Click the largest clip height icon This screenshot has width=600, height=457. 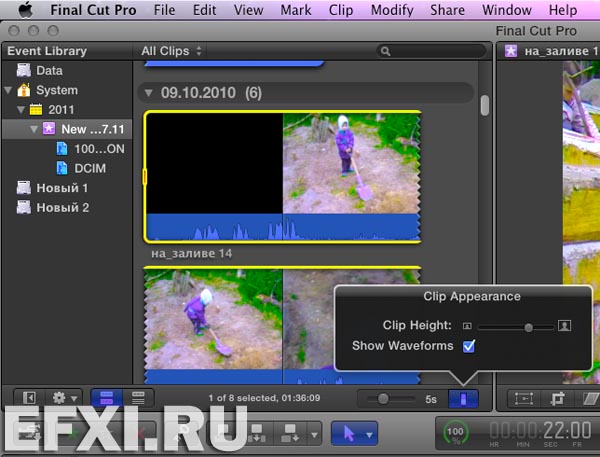click(x=564, y=326)
